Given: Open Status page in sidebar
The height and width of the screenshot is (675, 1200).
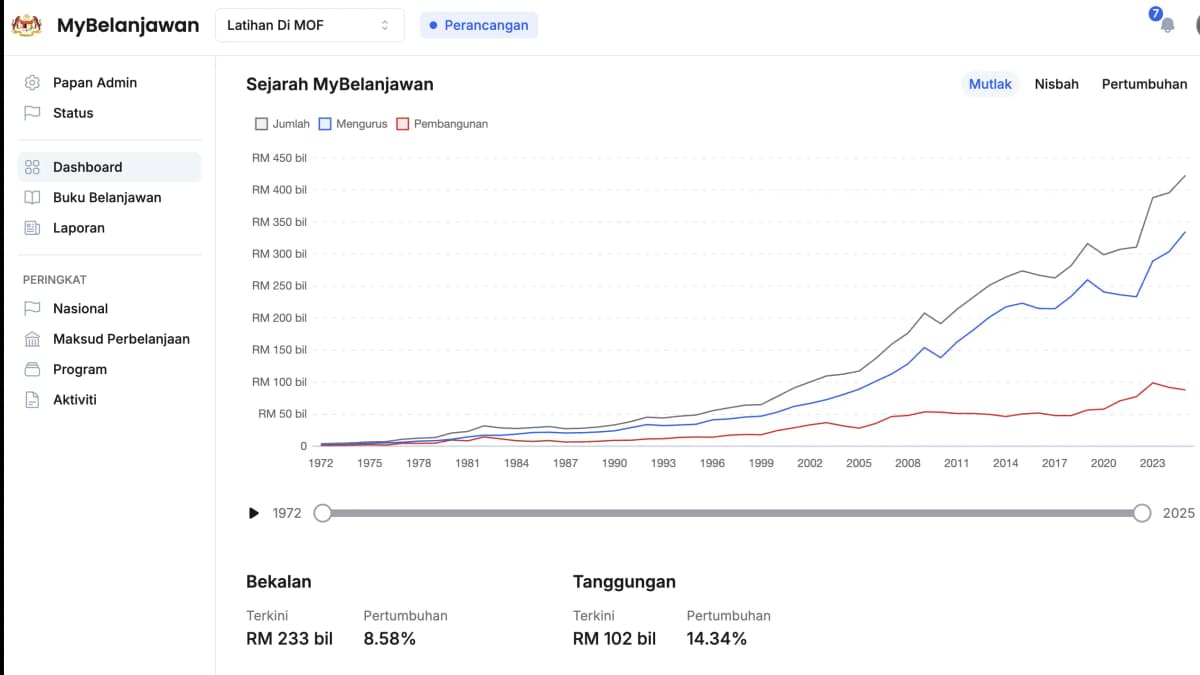Looking at the screenshot, I should tap(109, 113).
